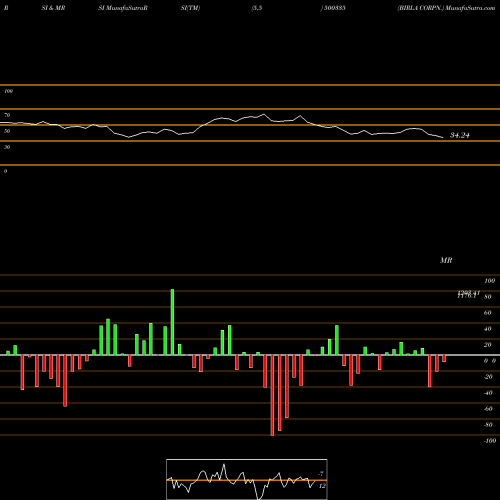Screen dimensions: 500x500
Task: Click the 'SI MunafaSutraR' header text
Action: 123,8
